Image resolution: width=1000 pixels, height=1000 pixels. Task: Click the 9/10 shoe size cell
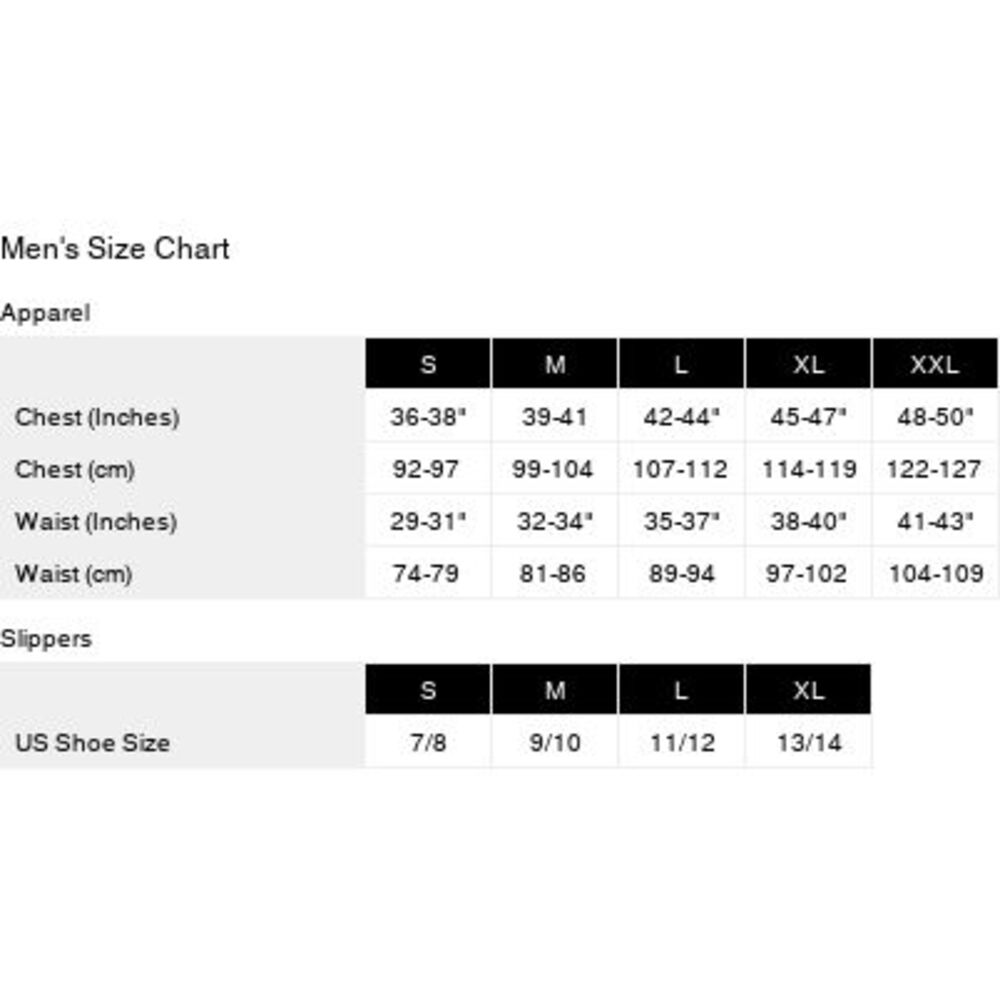[x=555, y=742]
